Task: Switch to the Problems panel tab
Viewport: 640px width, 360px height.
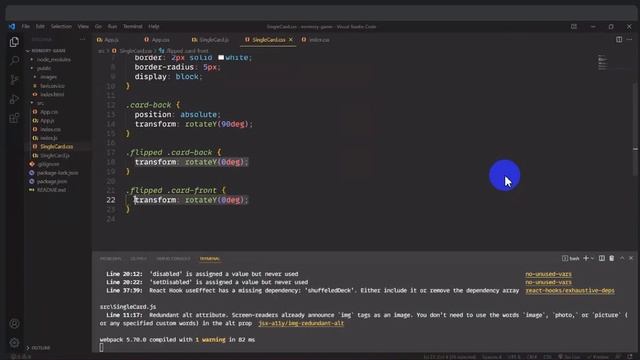Action: pos(111,259)
